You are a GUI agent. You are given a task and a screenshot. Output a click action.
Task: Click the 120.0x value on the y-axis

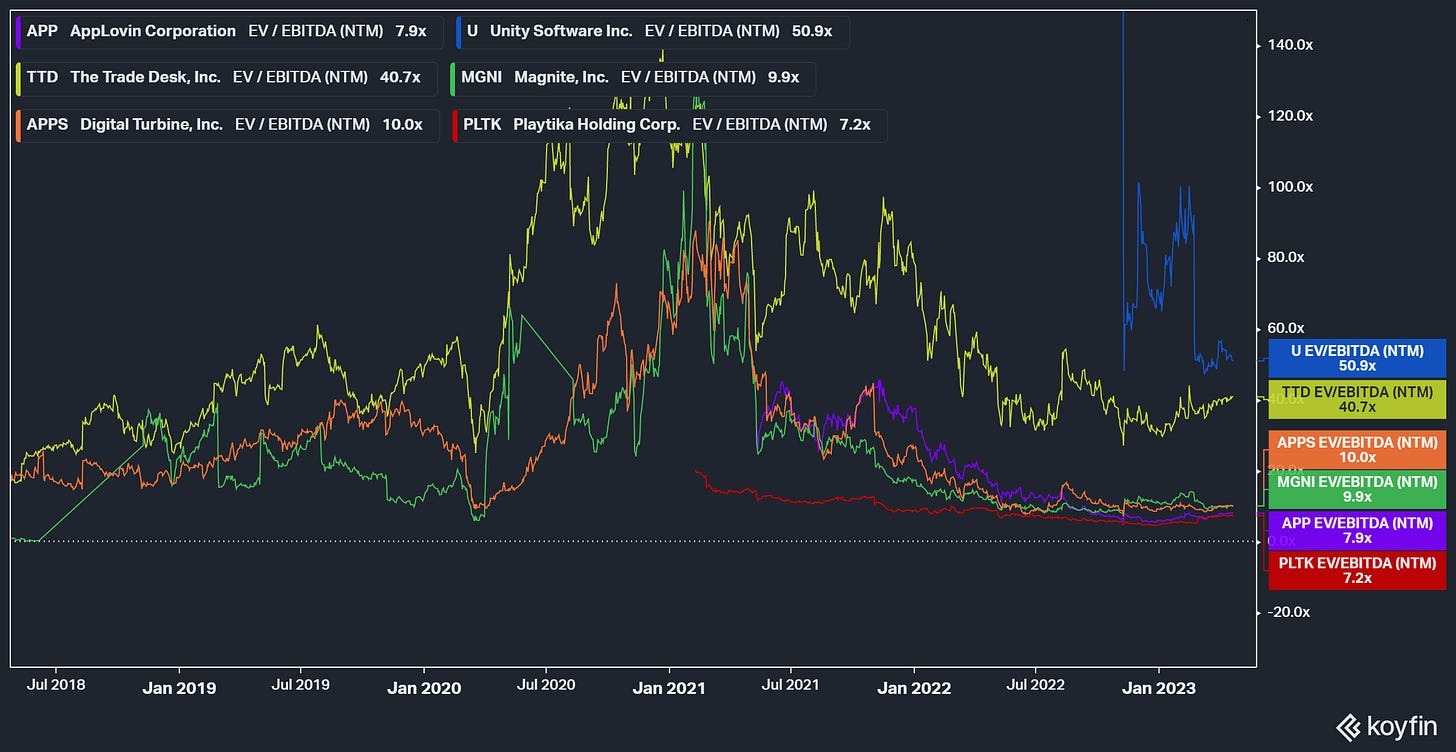(1290, 116)
